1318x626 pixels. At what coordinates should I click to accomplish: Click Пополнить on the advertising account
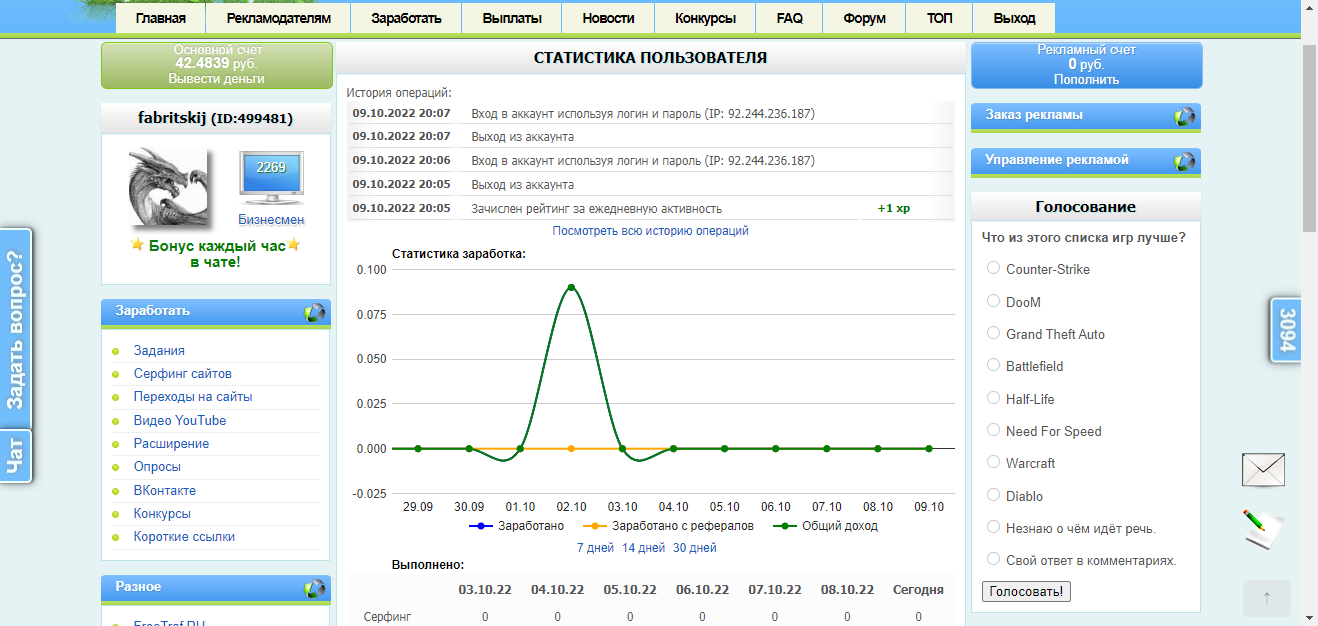[1086, 80]
